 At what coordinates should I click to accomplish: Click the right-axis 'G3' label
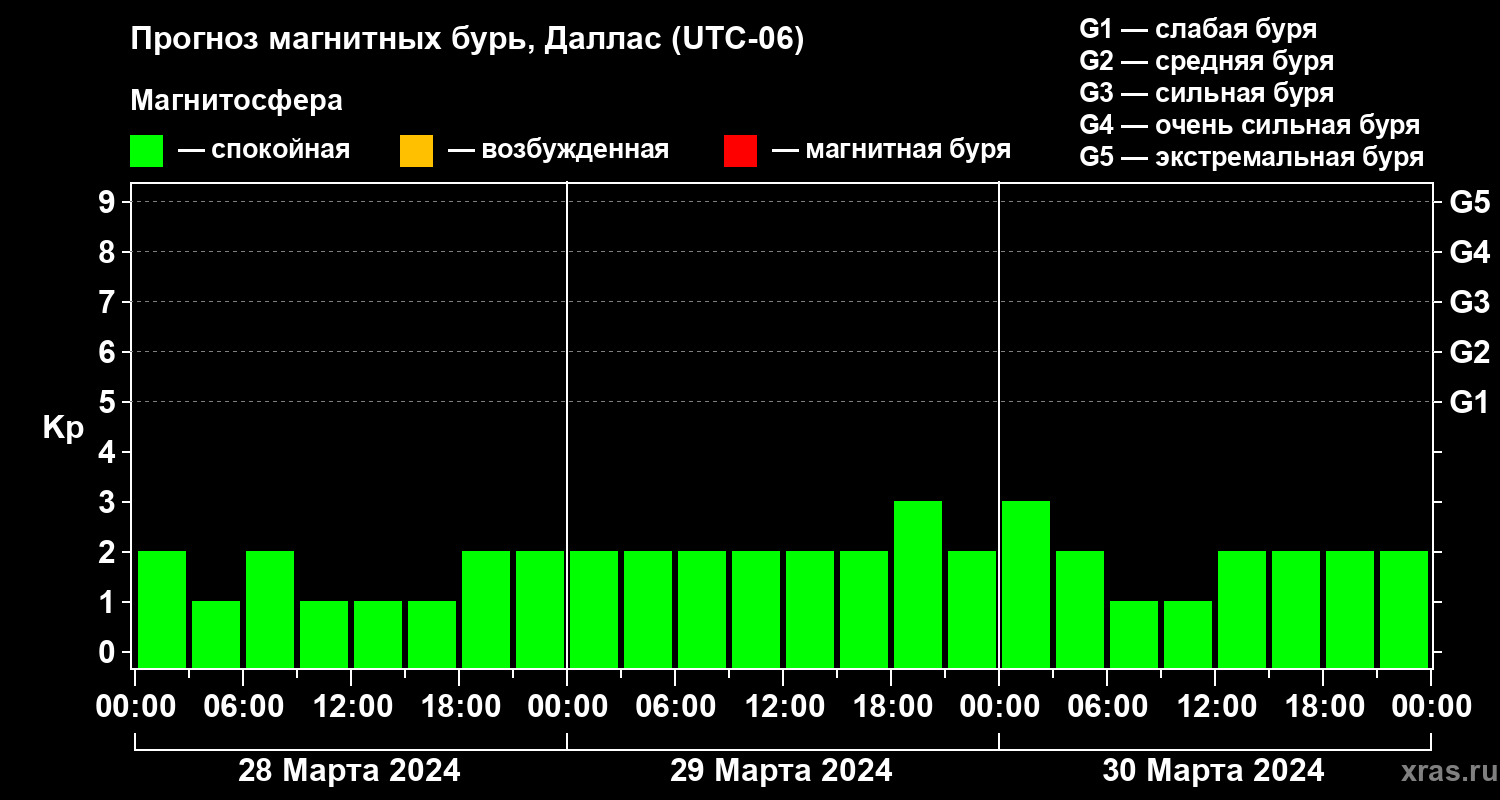tap(1469, 302)
